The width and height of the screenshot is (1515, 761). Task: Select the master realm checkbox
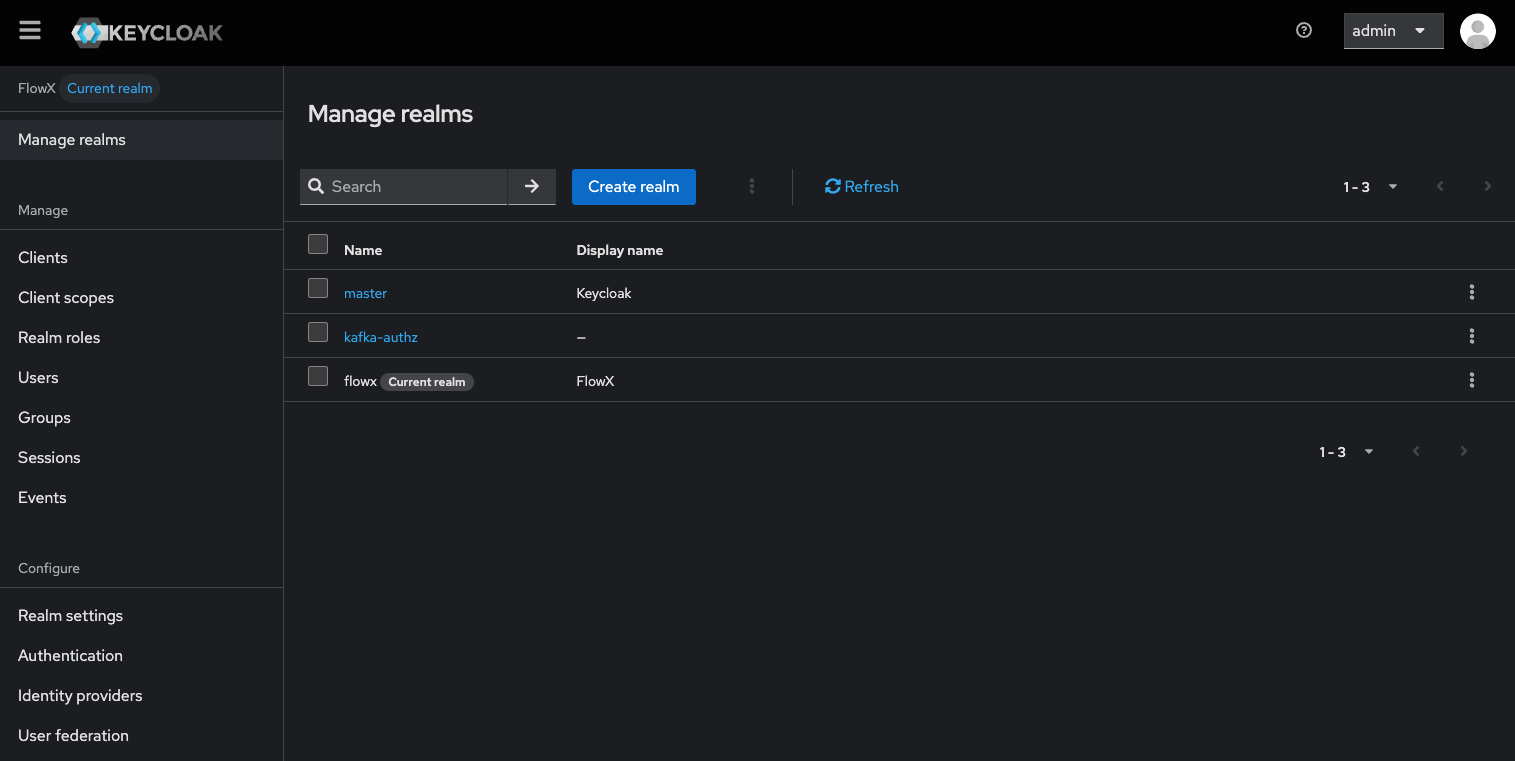pyautogui.click(x=318, y=288)
